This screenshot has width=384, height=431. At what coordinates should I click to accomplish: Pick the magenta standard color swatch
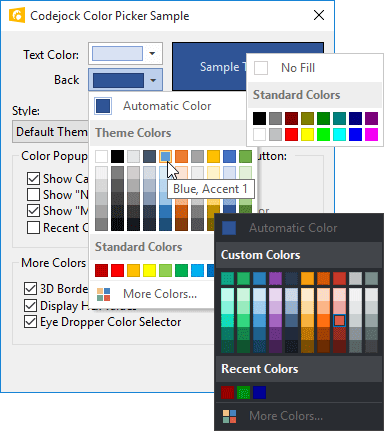[x=371, y=134]
